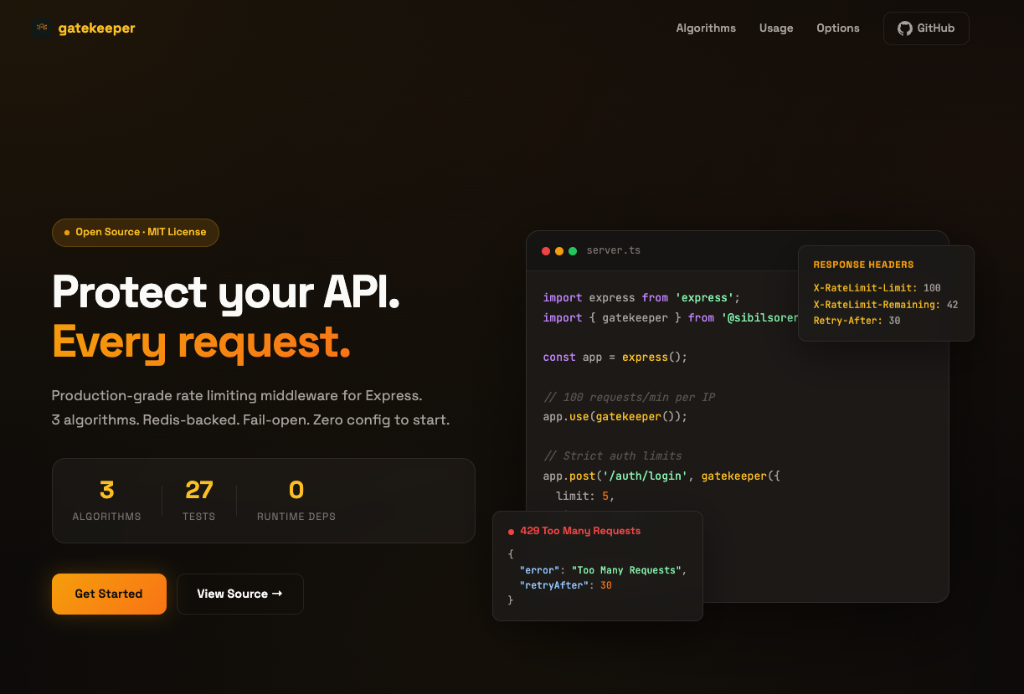Open the Usage nav link
This screenshot has width=1024, height=694.
coord(776,28)
